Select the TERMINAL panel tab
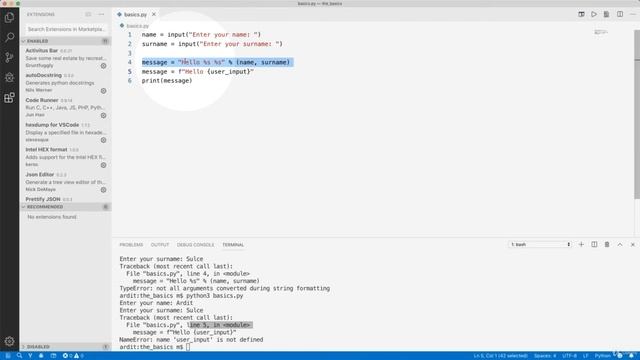 pyautogui.click(x=233, y=245)
